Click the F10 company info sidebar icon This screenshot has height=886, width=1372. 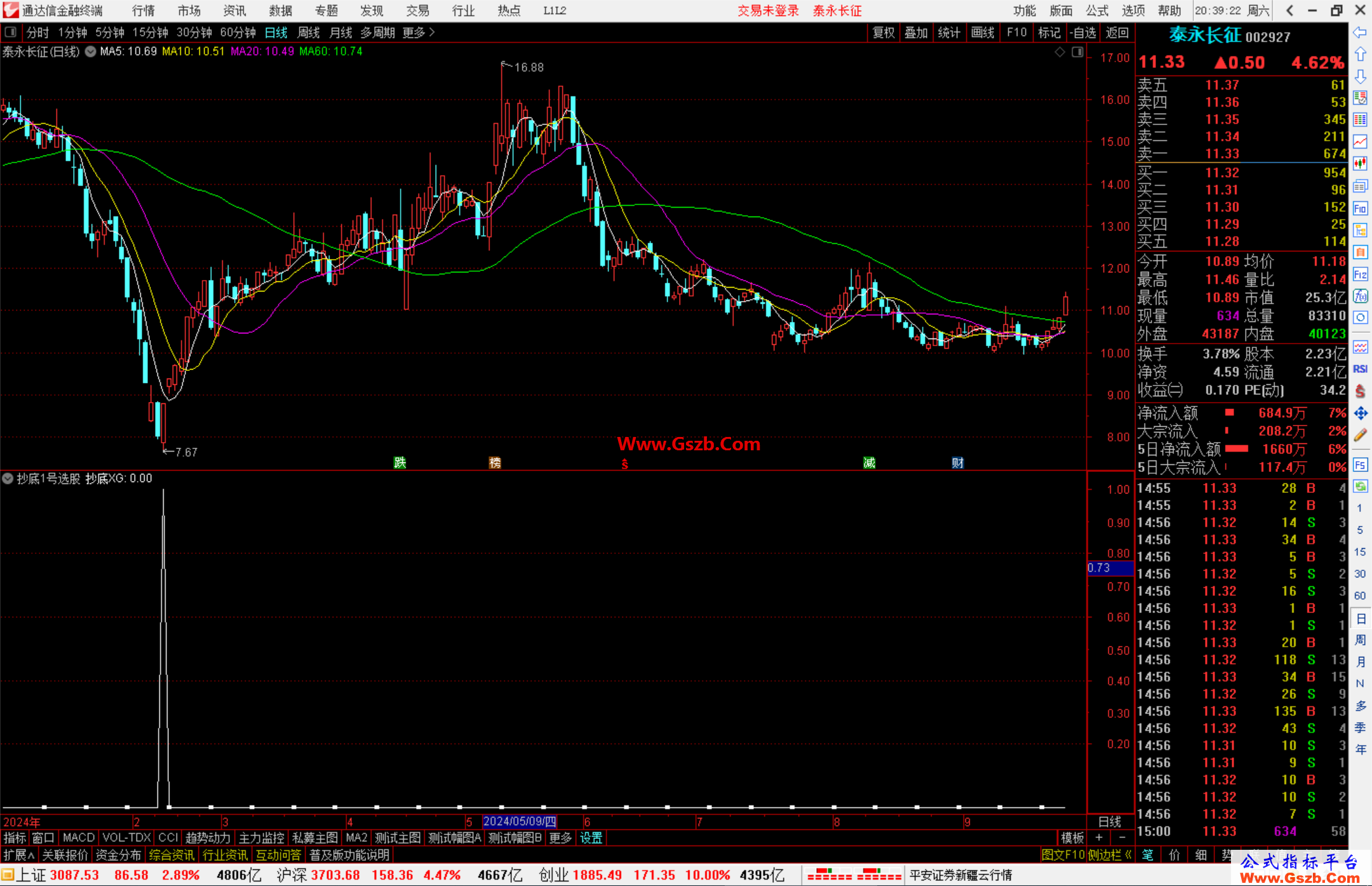[x=1360, y=208]
